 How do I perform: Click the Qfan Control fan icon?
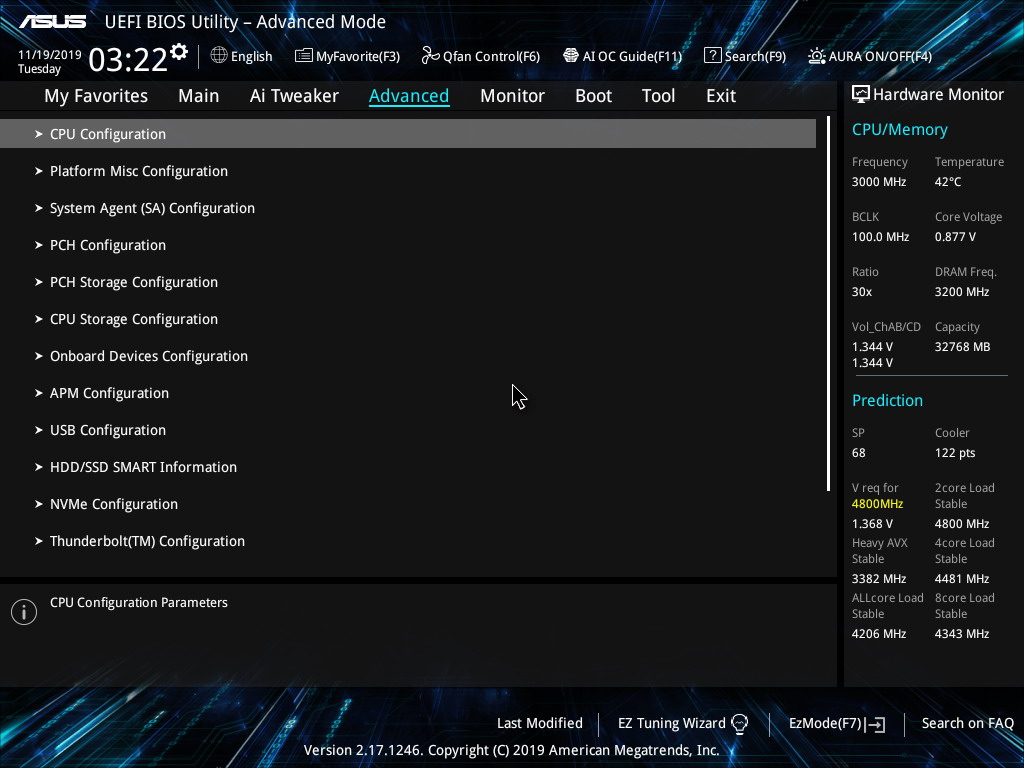(x=430, y=56)
